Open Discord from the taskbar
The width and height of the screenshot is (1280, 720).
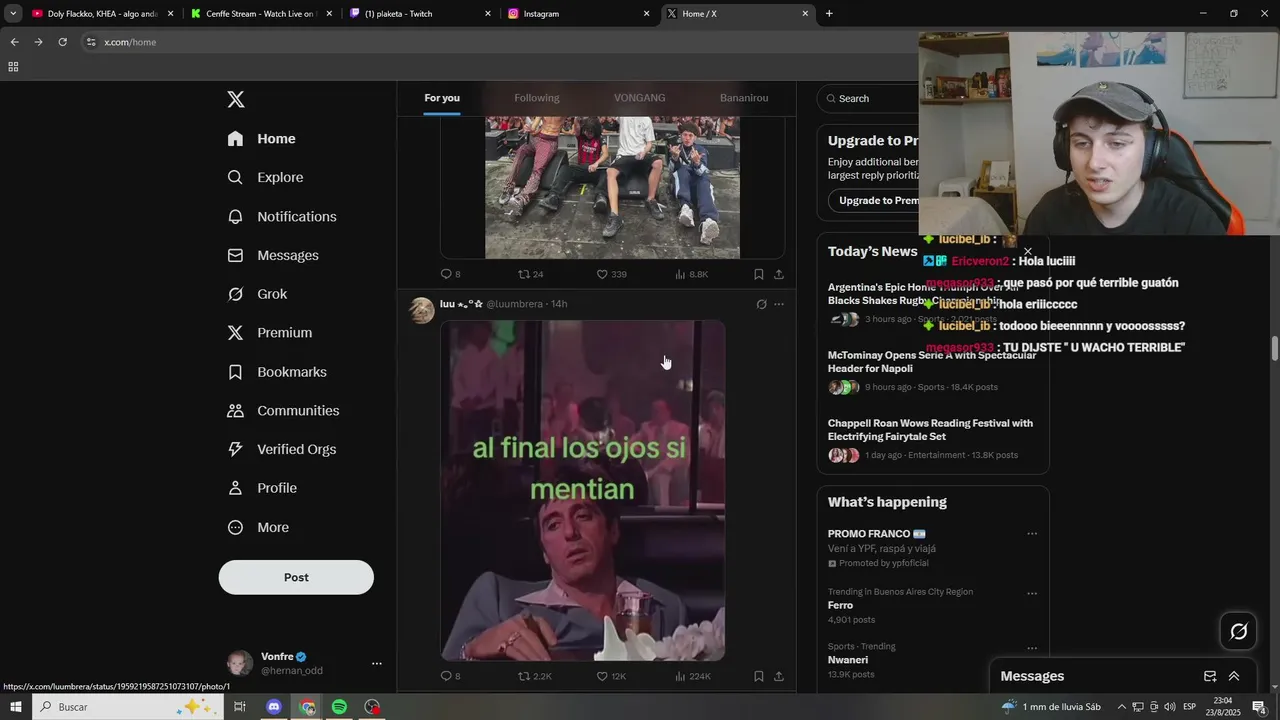pos(274,707)
